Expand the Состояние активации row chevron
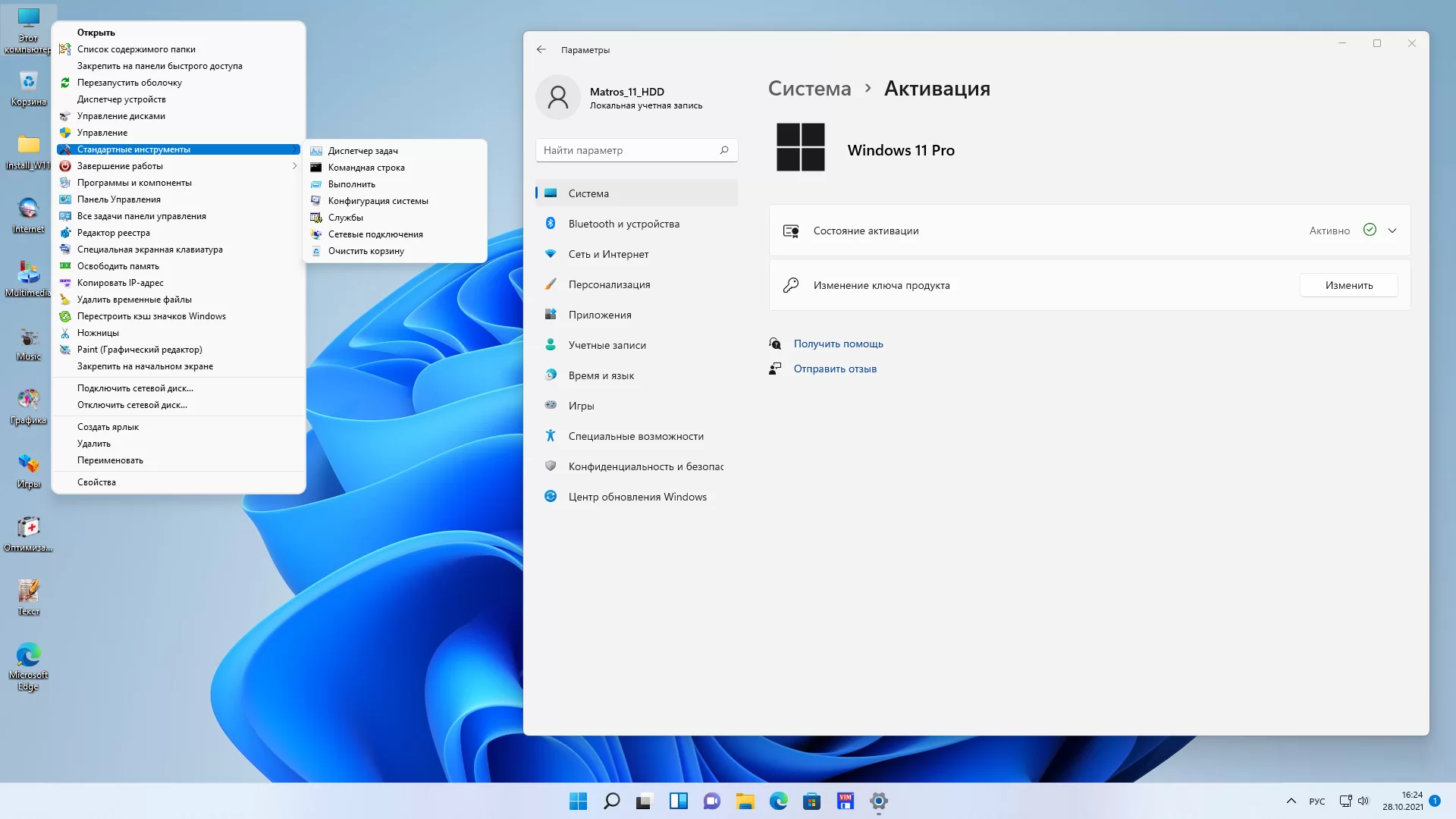 coord(1392,231)
